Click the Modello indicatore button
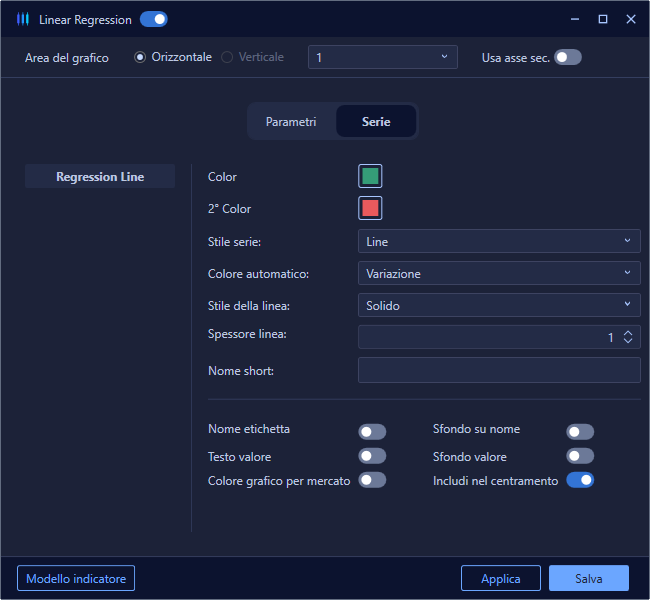 (x=76, y=578)
